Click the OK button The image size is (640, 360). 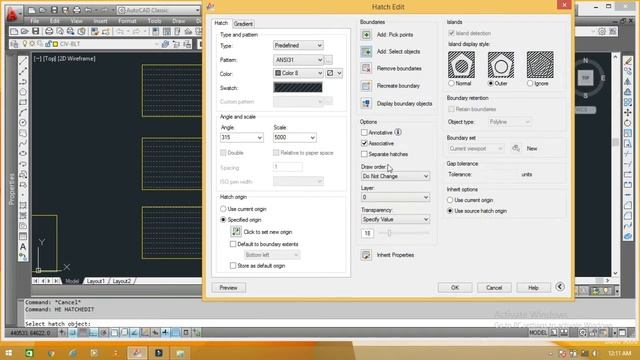point(455,288)
